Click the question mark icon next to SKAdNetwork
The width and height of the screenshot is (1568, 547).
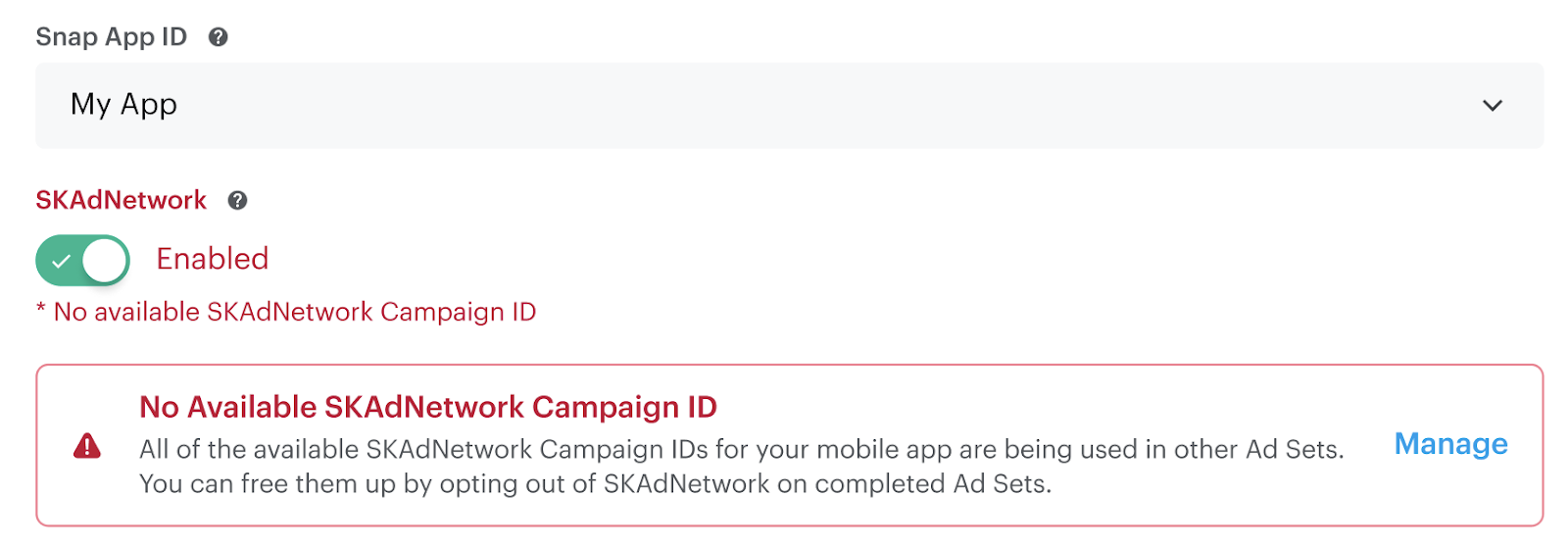237,201
